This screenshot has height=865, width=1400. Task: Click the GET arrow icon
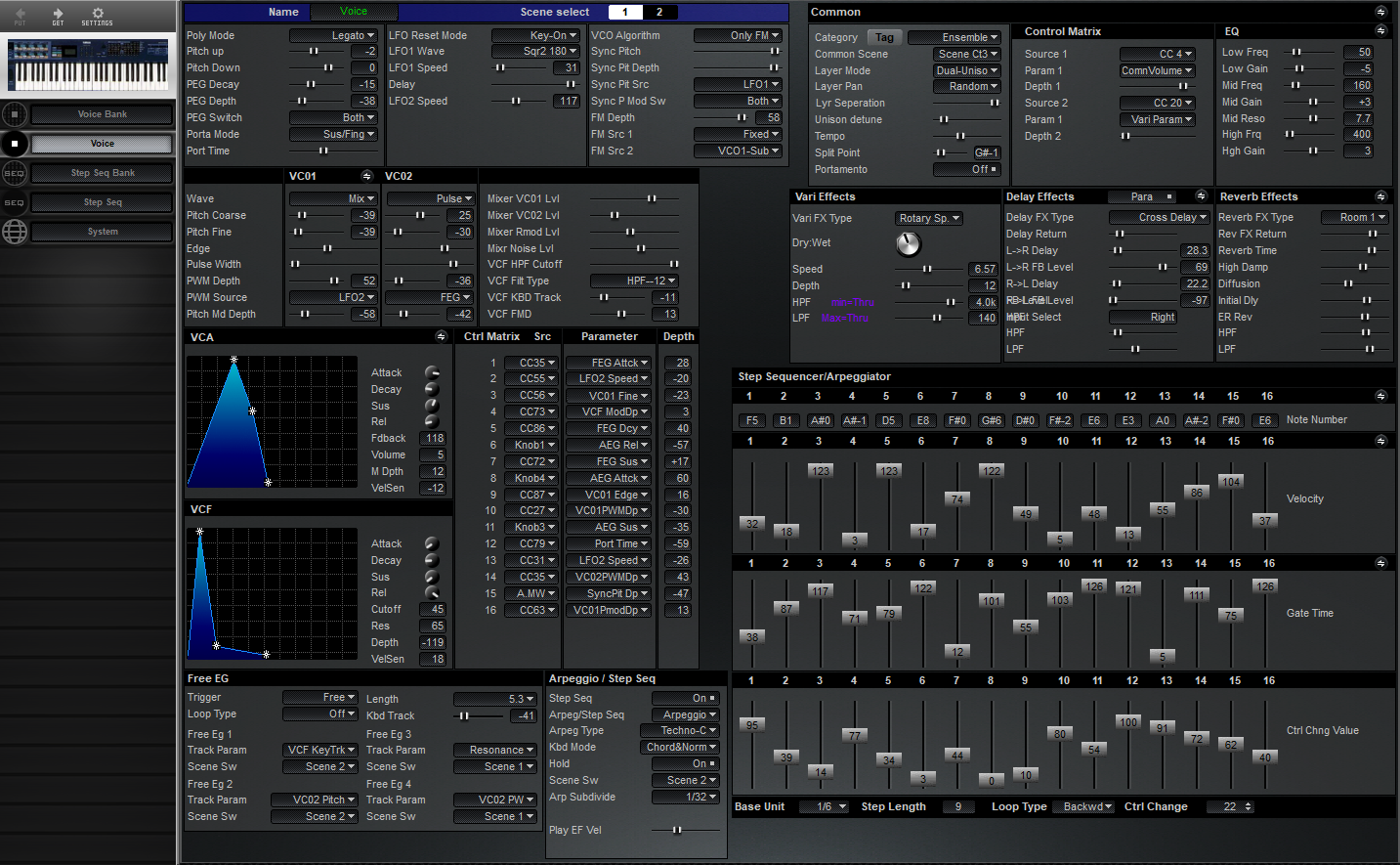pyautogui.click(x=58, y=14)
